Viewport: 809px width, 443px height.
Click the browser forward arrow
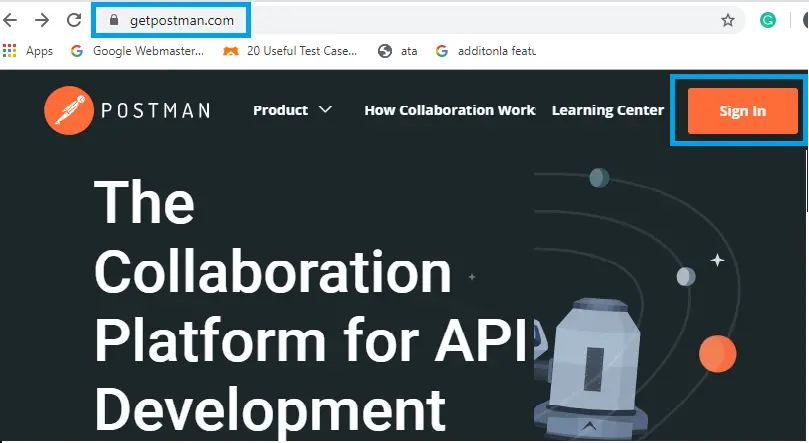(x=42, y=20)
